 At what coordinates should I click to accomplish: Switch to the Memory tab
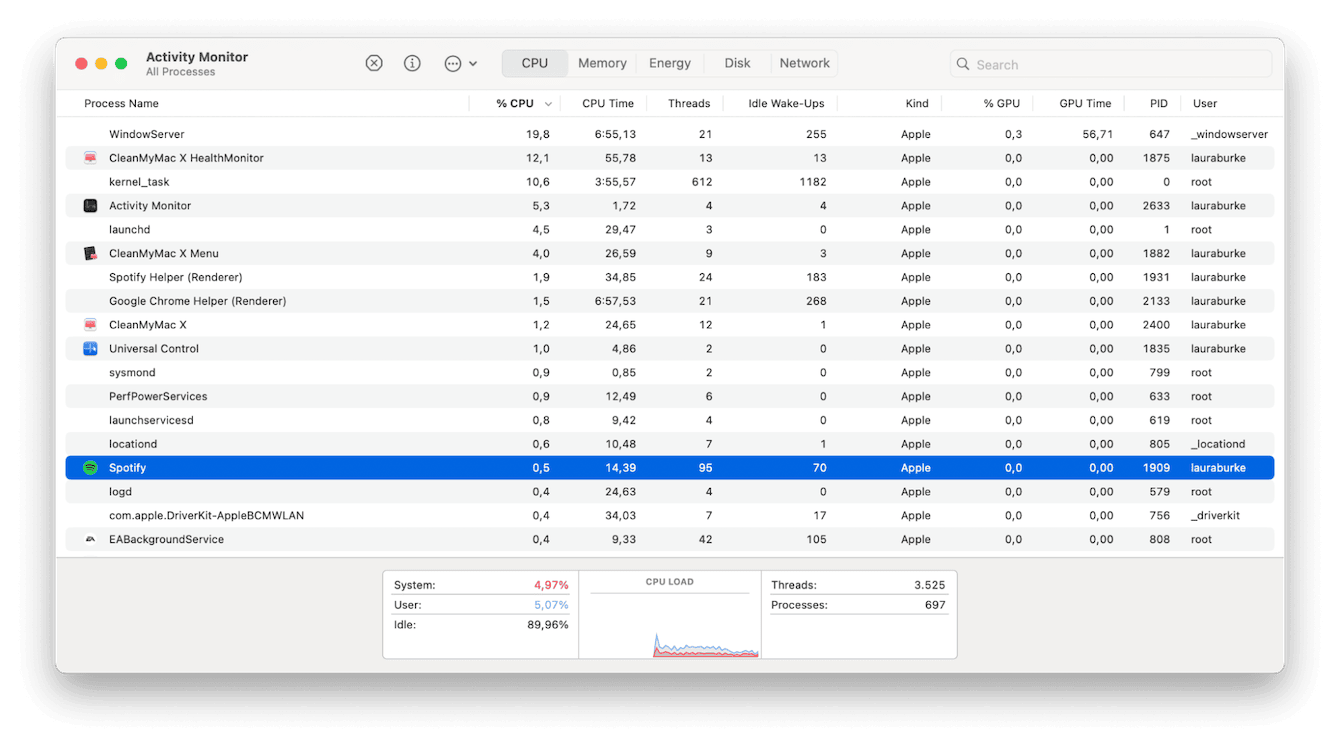(x=602, y=63)
